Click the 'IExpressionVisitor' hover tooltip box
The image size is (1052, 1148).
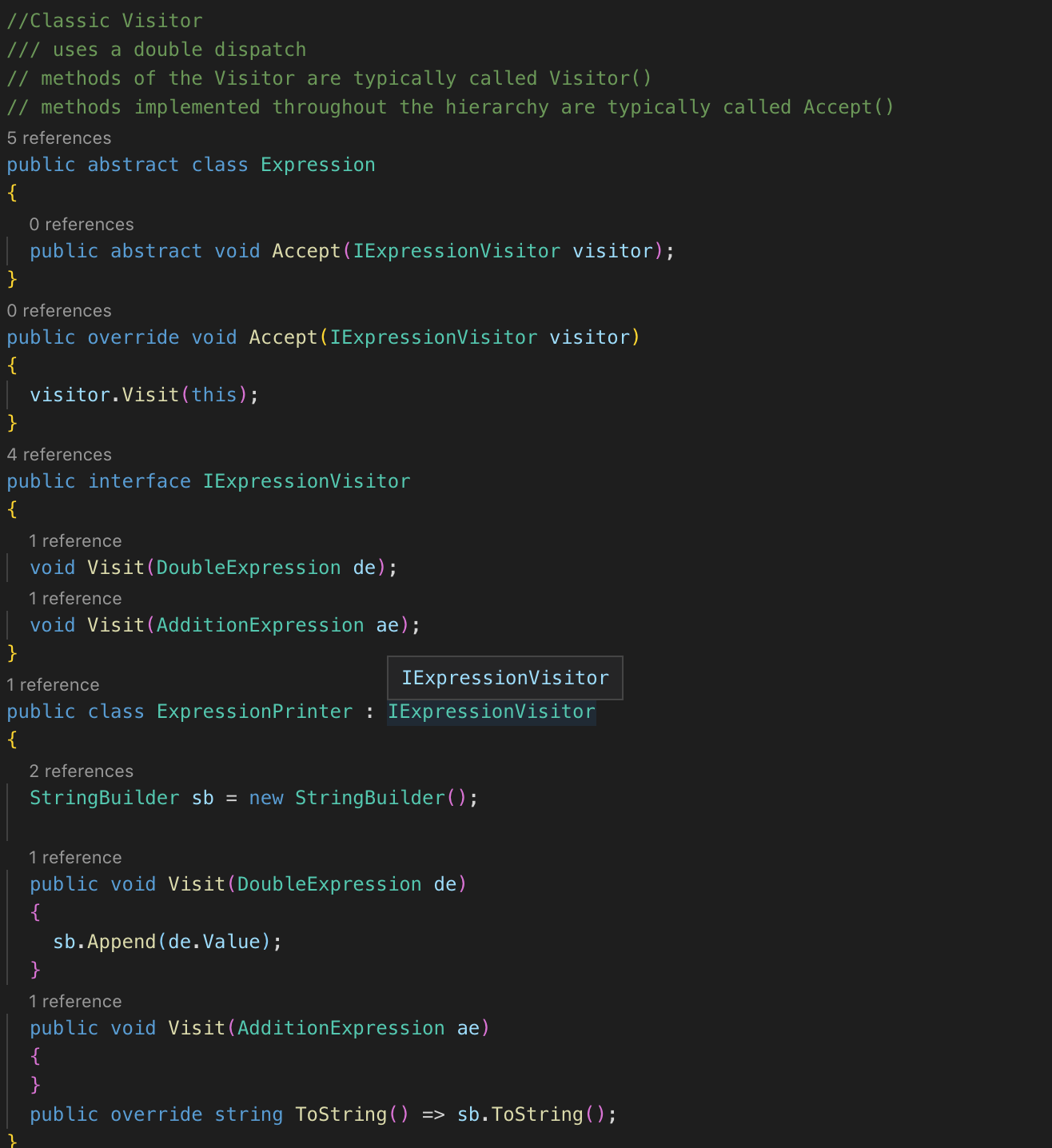pos(505,678)
